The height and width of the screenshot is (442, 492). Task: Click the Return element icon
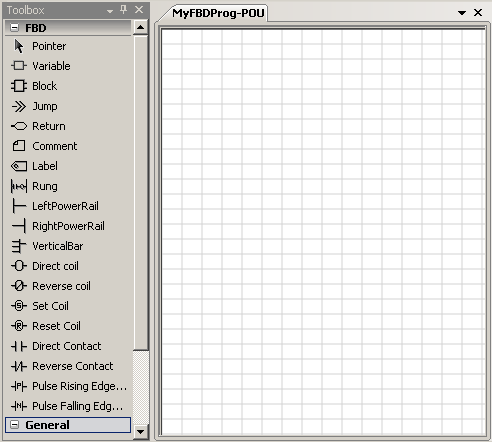(19, 126)
